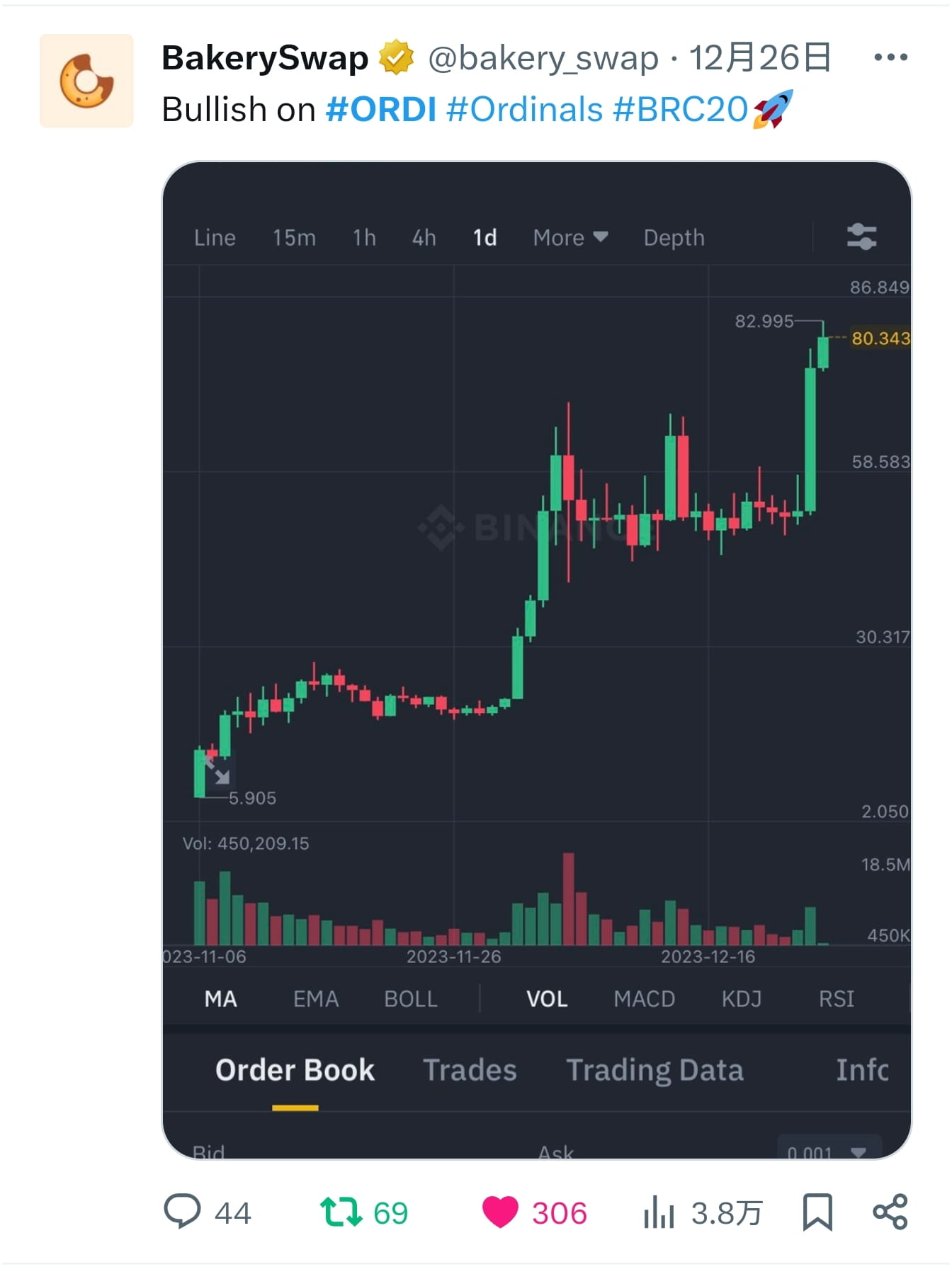Switch to the Trades tab
This screenshot has height=1274, width=952.
[x=470, y=1070]
